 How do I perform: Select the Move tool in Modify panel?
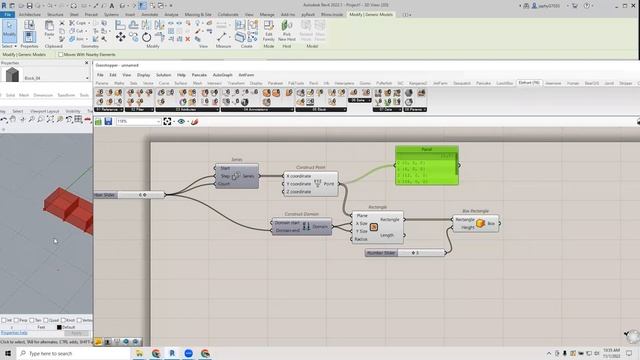pyautogui.click(x=120, y=38)
